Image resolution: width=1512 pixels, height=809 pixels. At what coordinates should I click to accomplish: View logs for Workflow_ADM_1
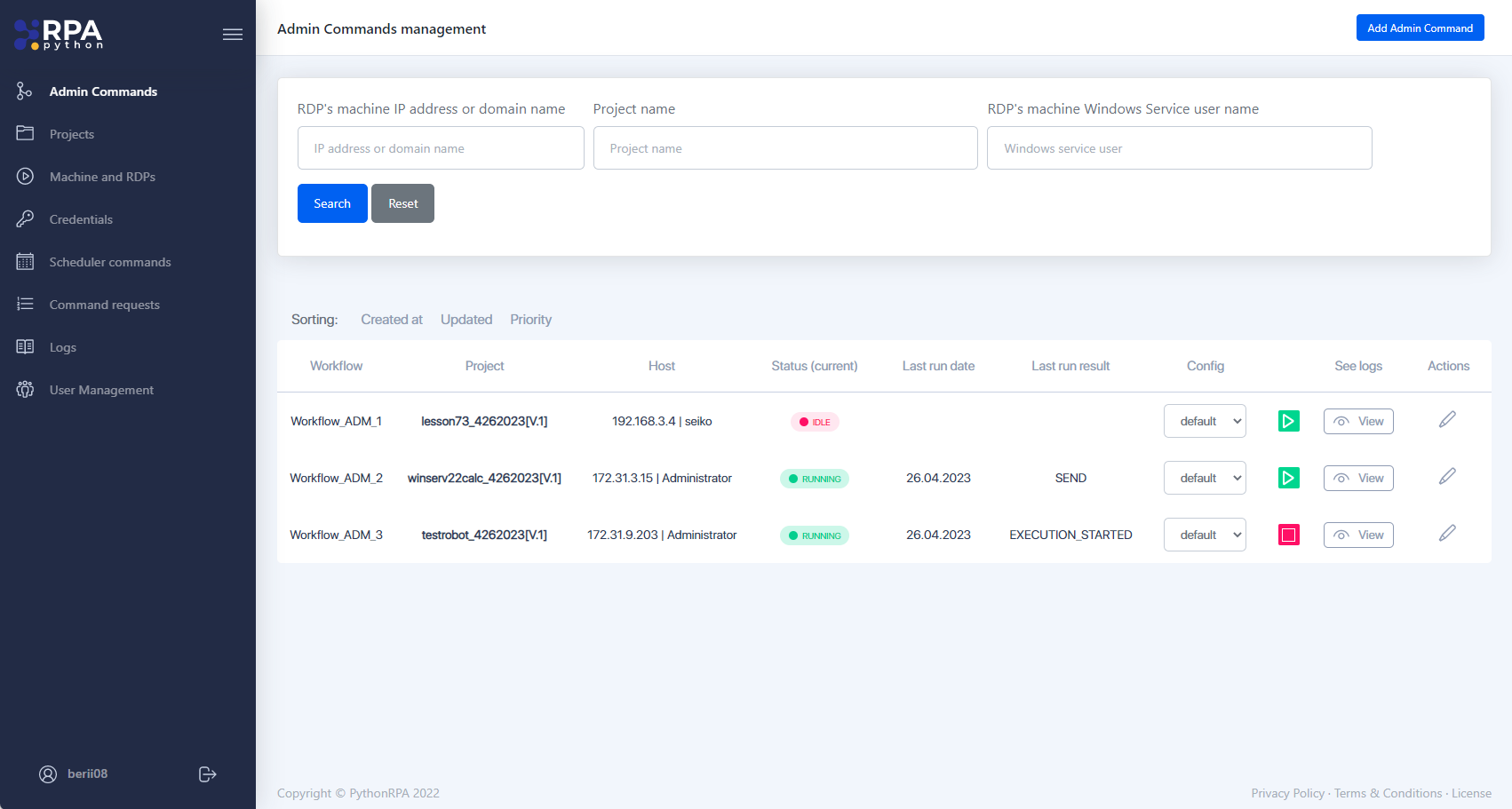[x=1358, y=420]
